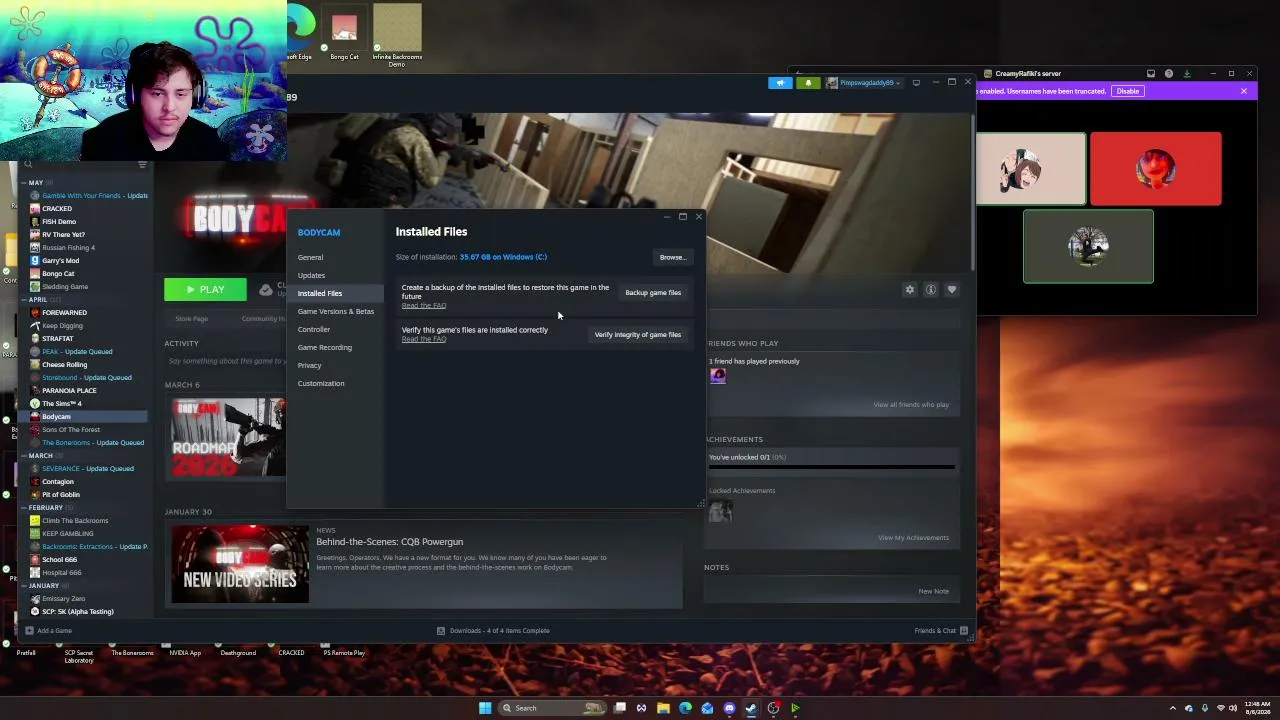Open the Windows Start menu

(485, 708)
